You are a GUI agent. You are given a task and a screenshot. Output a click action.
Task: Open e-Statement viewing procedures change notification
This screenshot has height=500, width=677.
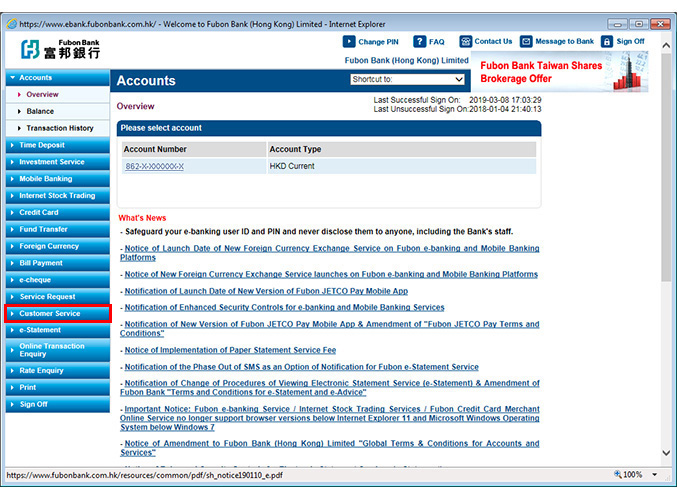click(x=330, y=388)
